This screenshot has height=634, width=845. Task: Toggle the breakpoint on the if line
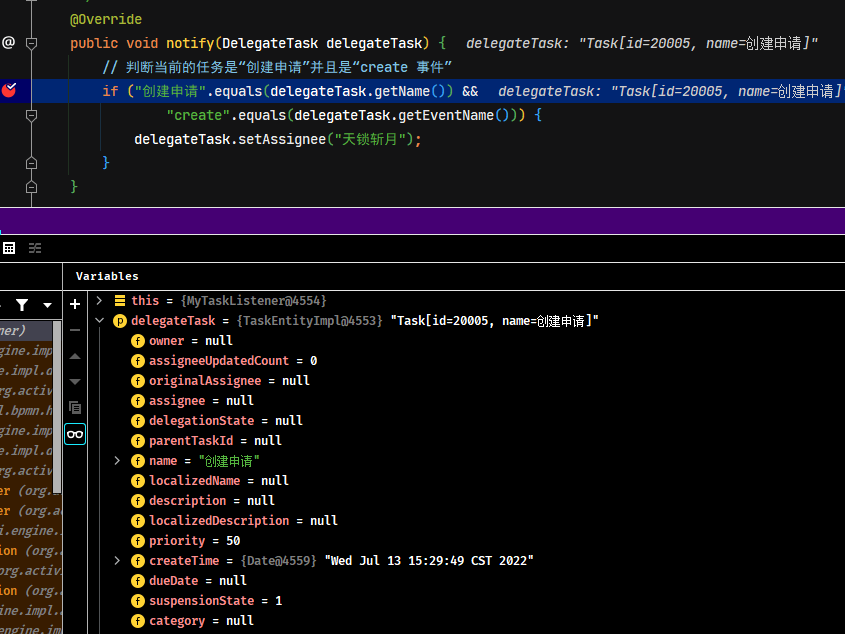9,91
